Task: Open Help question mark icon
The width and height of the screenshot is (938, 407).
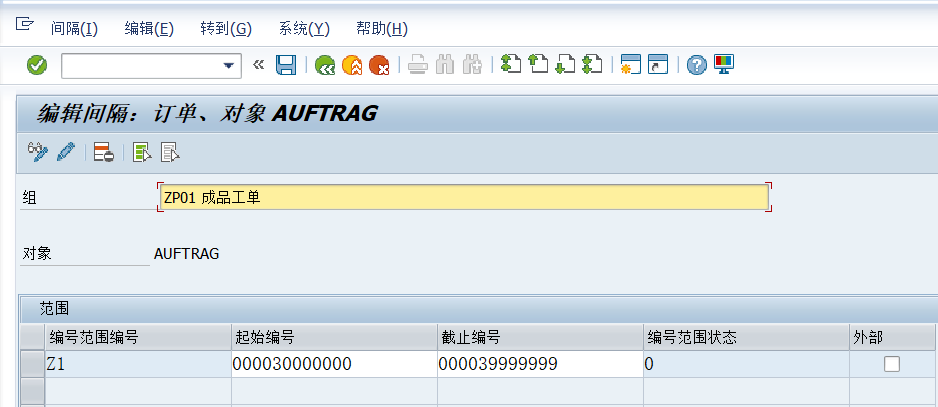Action: tap(696, 65)
